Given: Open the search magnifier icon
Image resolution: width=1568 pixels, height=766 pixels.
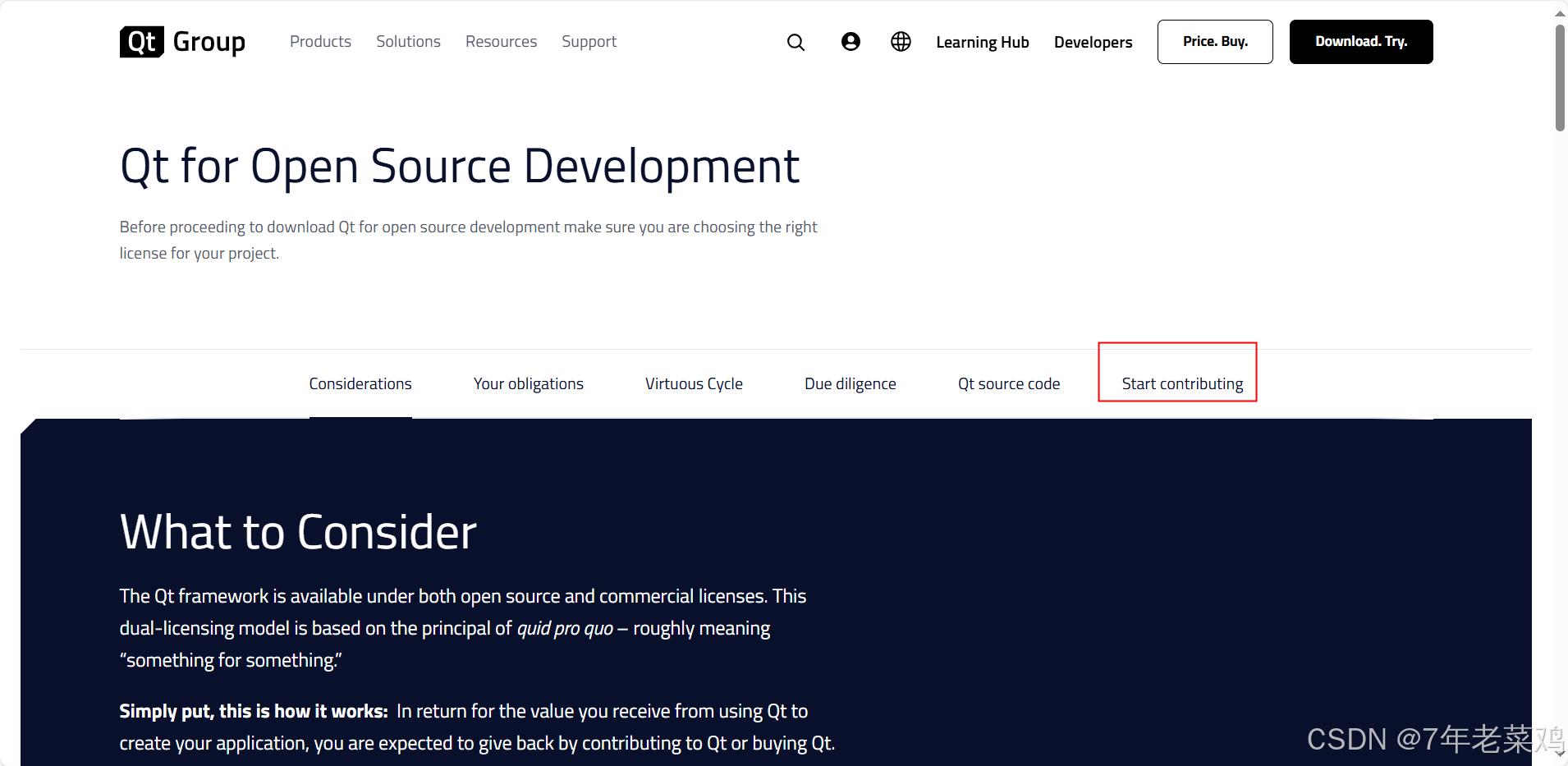Looking at the screenshot, I should point(795,42).
